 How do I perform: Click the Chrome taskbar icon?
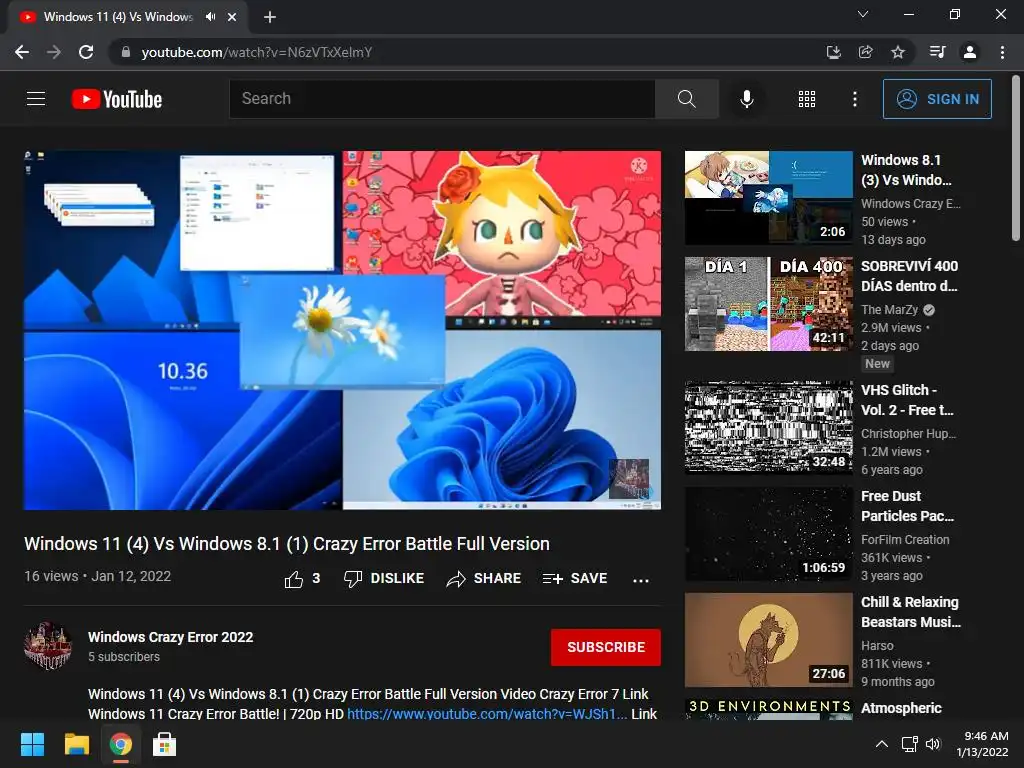point(120,744)
